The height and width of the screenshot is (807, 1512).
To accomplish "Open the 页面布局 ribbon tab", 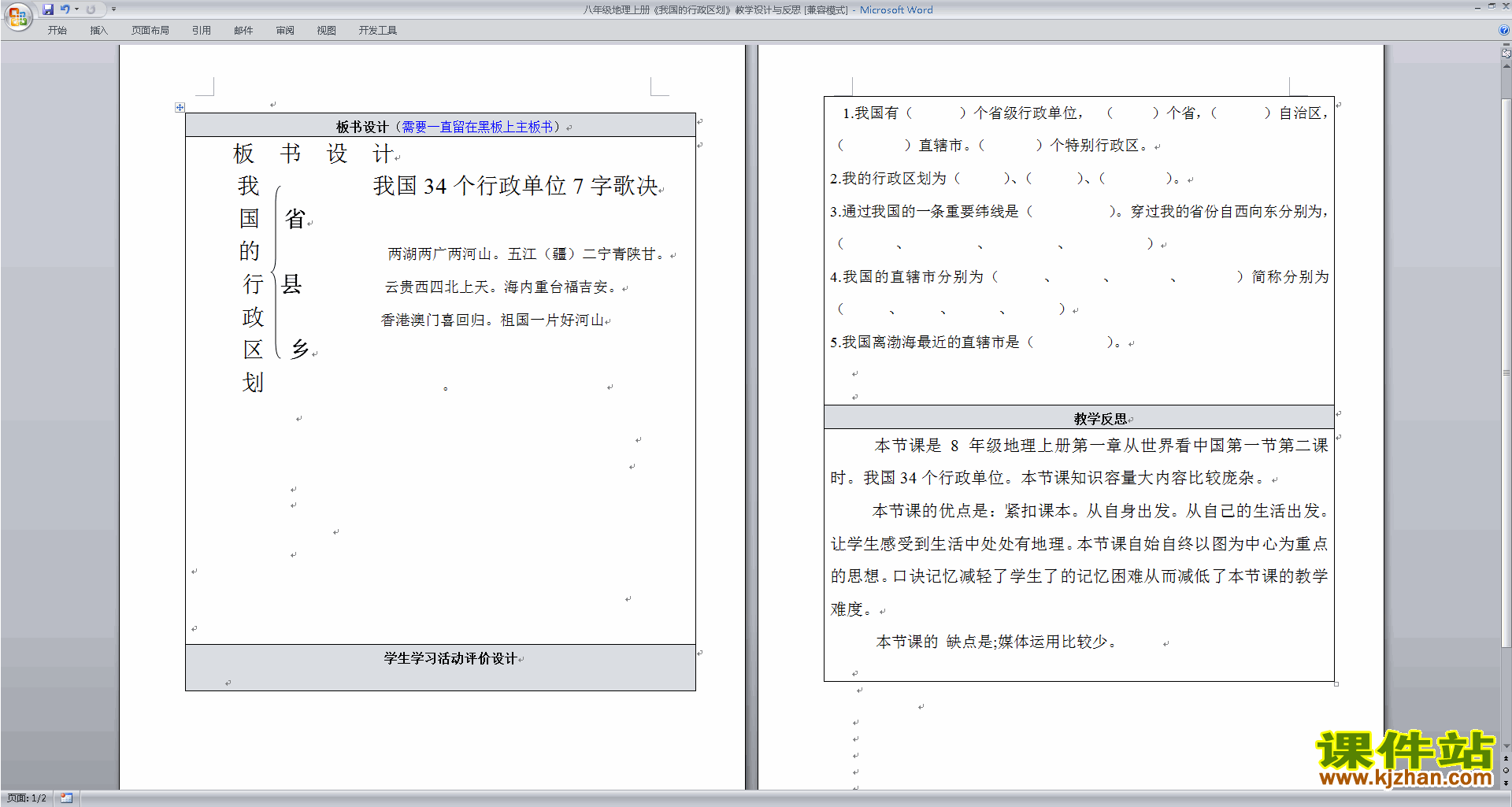I will coord(150,31).
